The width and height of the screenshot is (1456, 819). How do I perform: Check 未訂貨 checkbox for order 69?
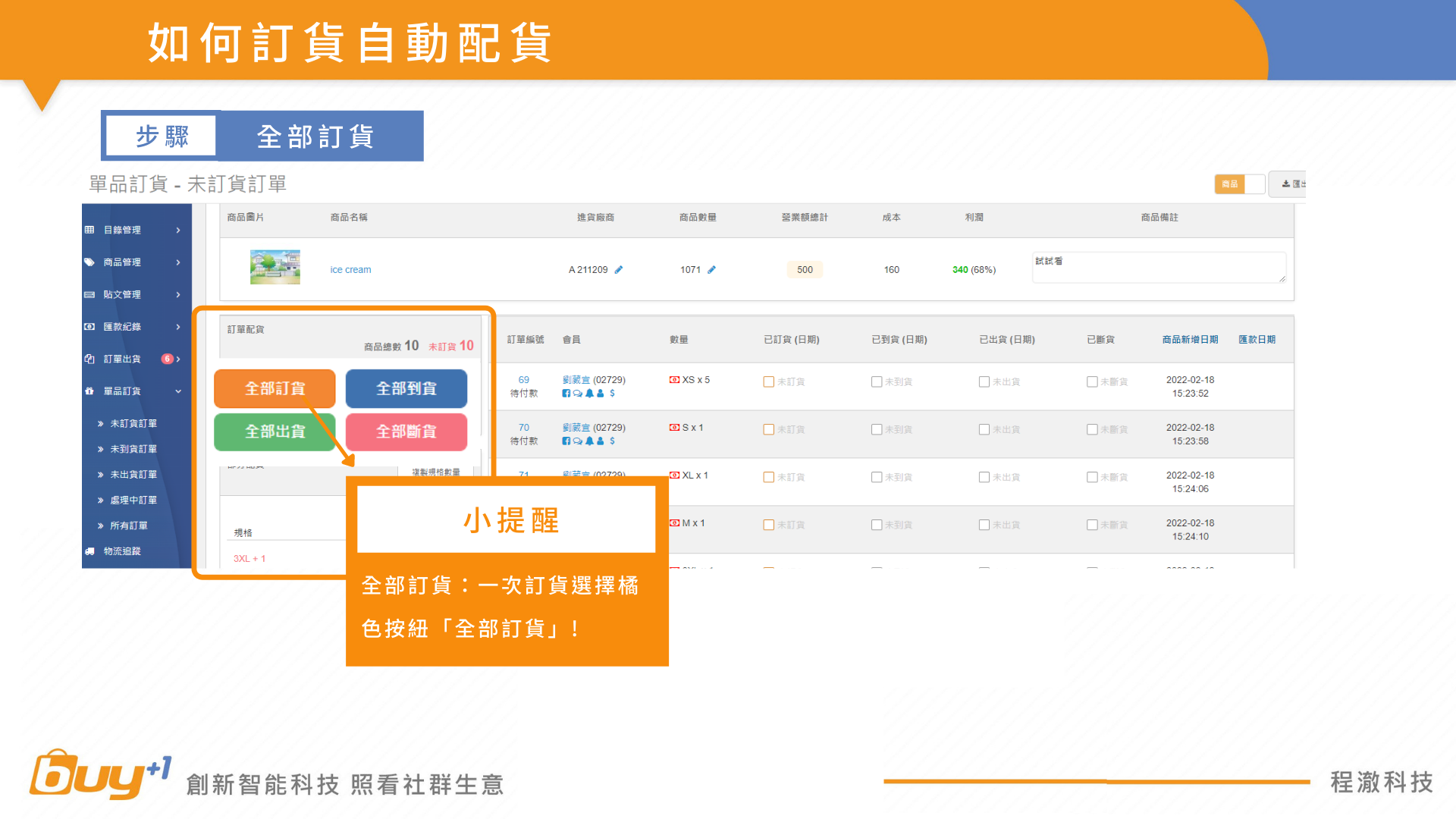pyautogui.click(x=768, y=382)
